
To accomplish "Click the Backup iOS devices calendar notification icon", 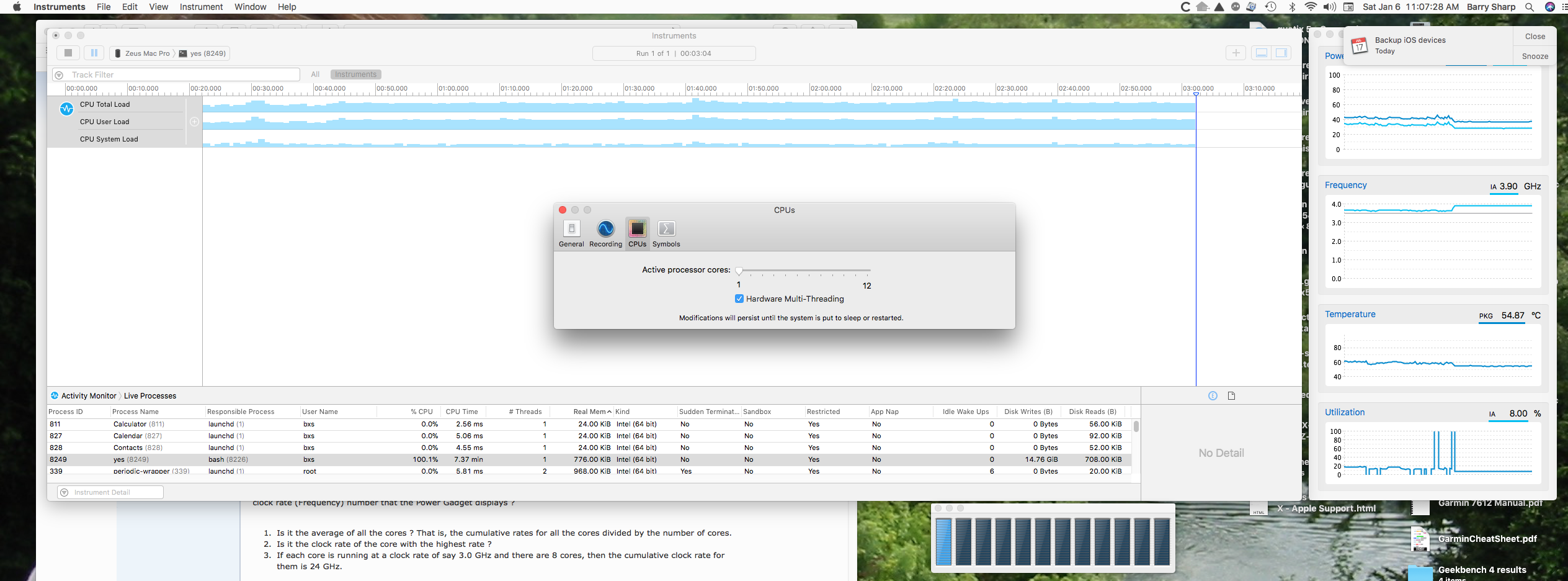I will click(1360, 45).
